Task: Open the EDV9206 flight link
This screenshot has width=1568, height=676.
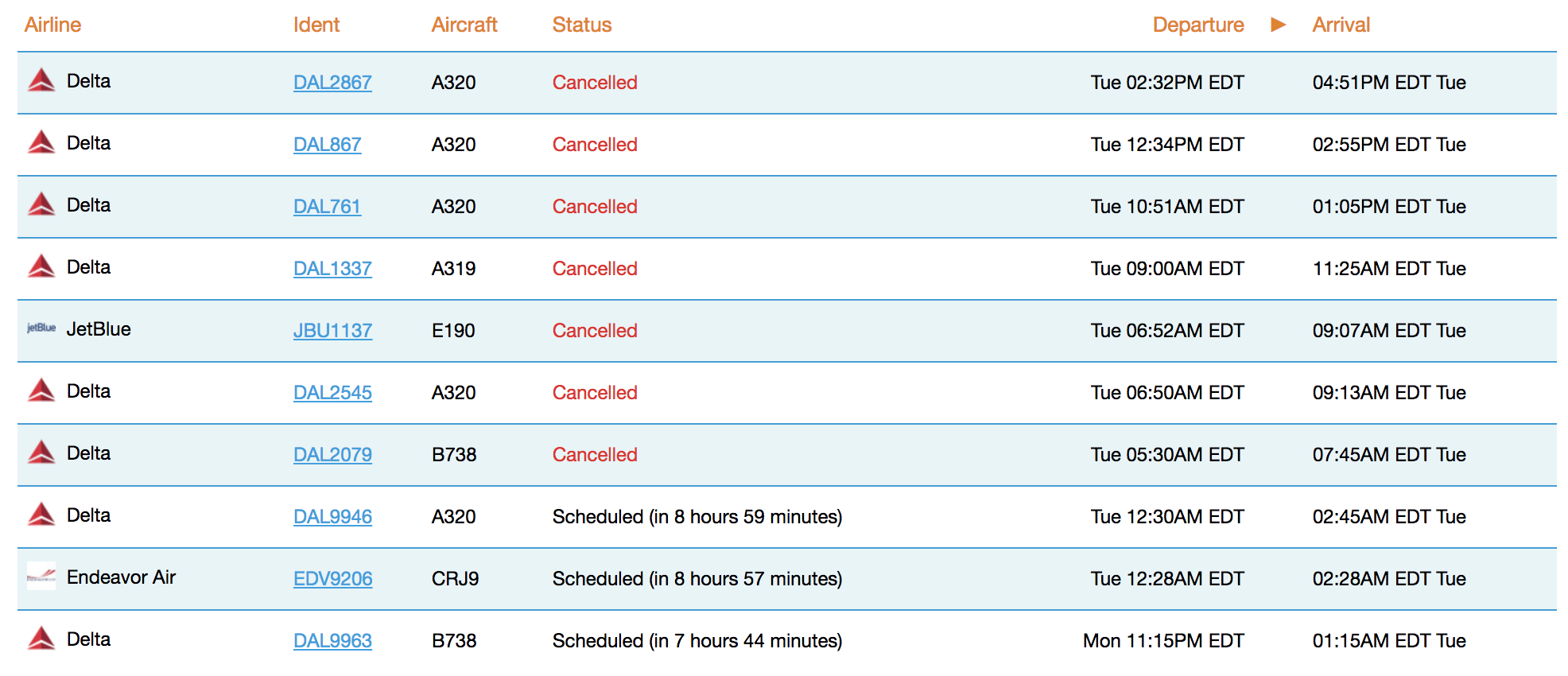Action: 332,578
